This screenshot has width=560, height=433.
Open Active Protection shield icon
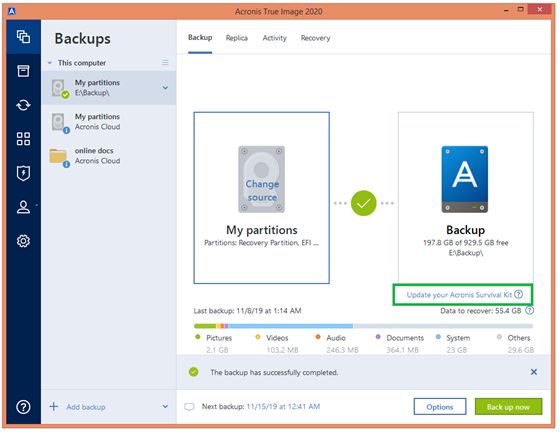pyautogui.click(x=23, y=173)
